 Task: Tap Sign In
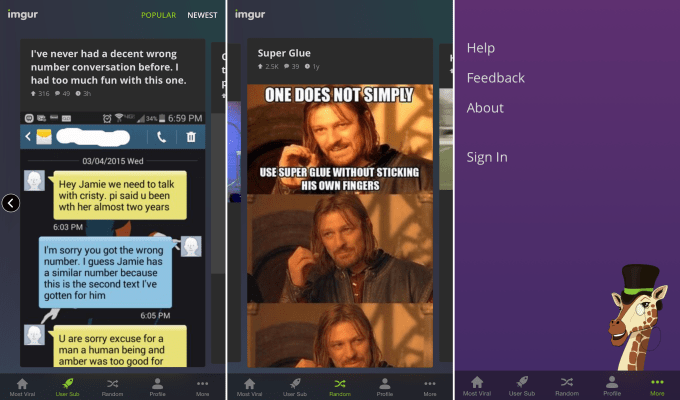487,157
